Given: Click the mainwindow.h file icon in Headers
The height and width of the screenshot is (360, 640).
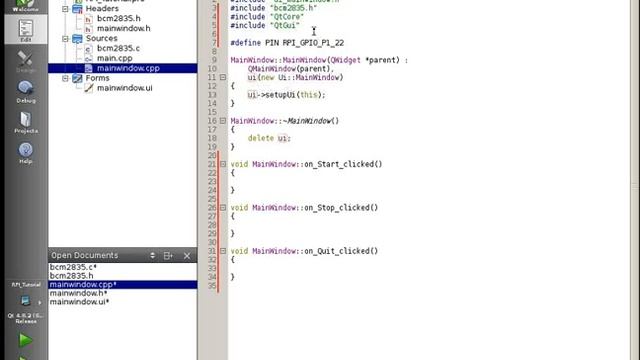Looking at the screenshot, I should (88, 29).
